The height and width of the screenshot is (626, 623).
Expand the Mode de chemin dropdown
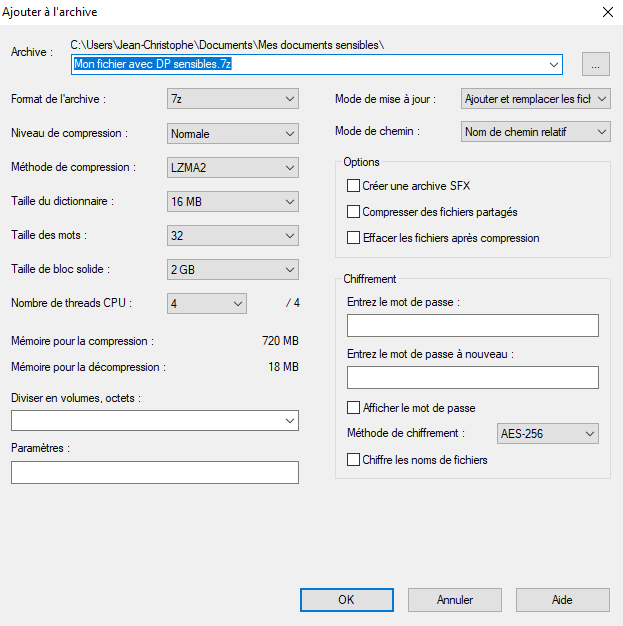(536, 132)
